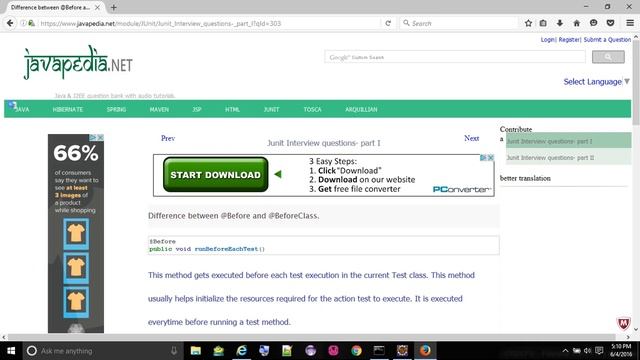Screen dimensions: 640x360
Task: Open the JSP menu item
Action: (197, 109)
